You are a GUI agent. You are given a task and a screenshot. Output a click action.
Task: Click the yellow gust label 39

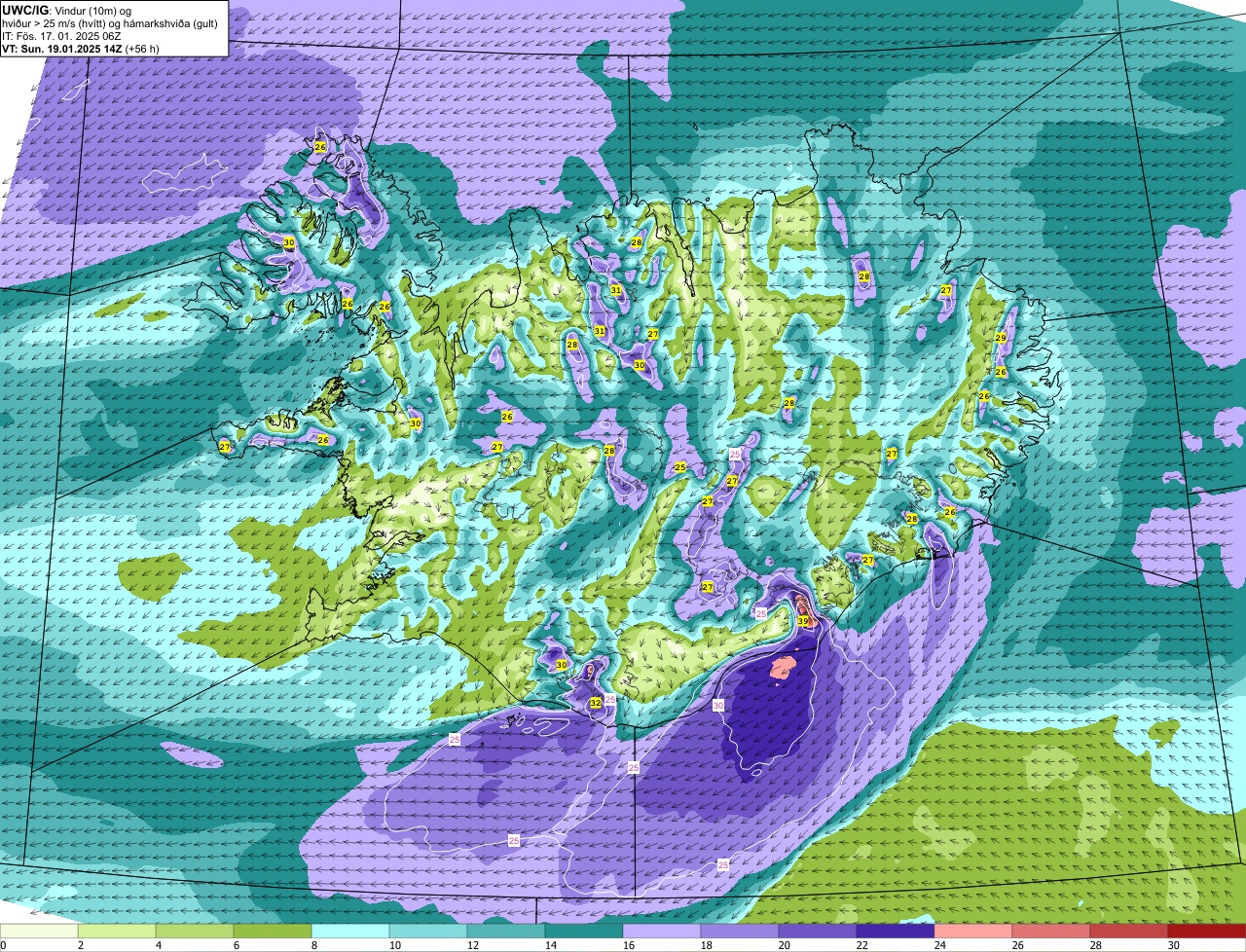coord(803,621)
